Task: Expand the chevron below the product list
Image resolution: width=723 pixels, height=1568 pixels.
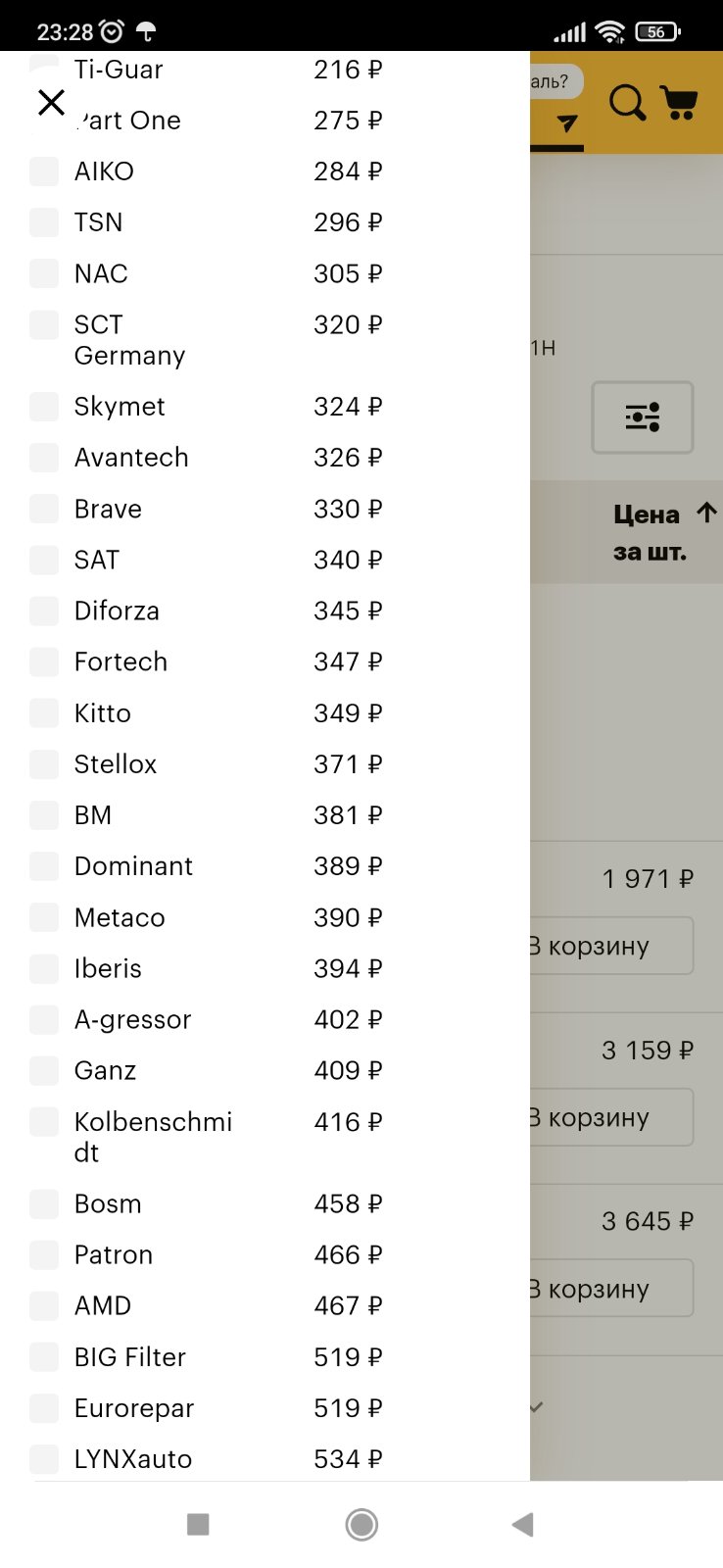Action: tap(536, 1407)
